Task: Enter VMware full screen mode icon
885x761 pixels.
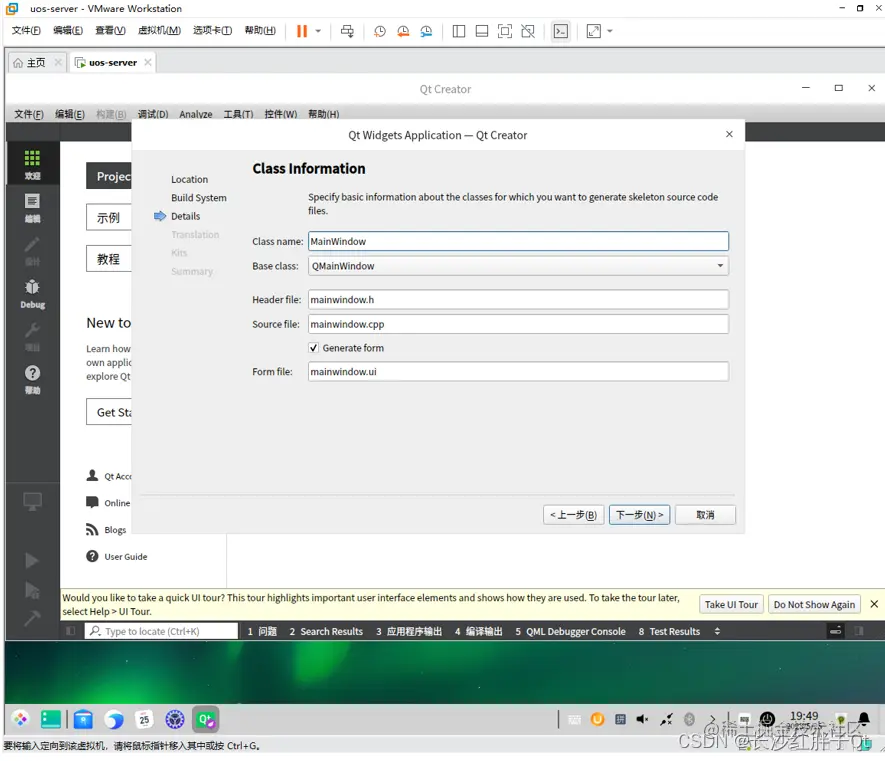Action: (505, 31)
